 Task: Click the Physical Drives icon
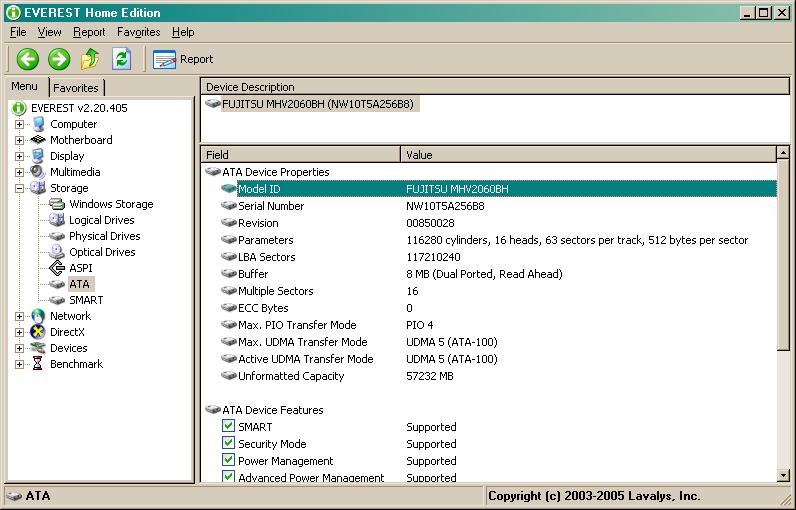(x=57, y=236)
